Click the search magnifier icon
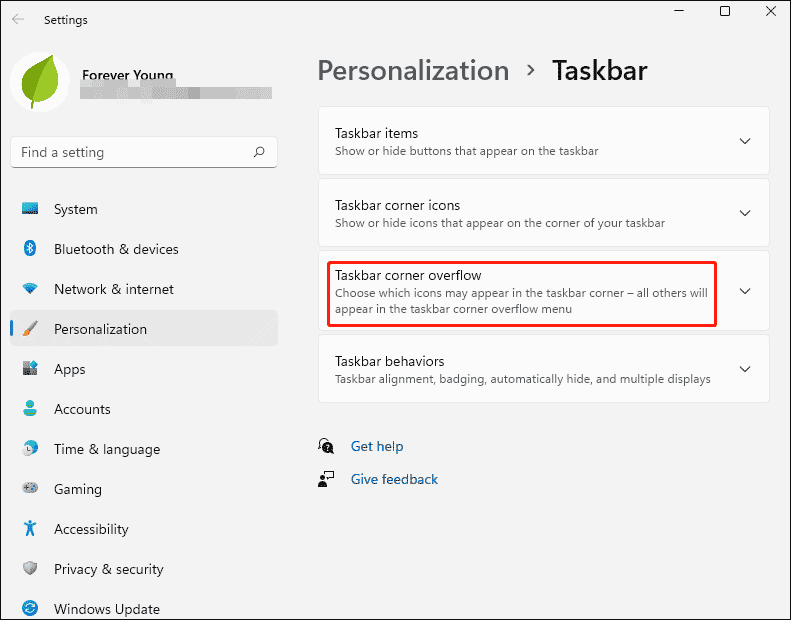Viewport: 791px width, 620px height. [x=259, y=152]
